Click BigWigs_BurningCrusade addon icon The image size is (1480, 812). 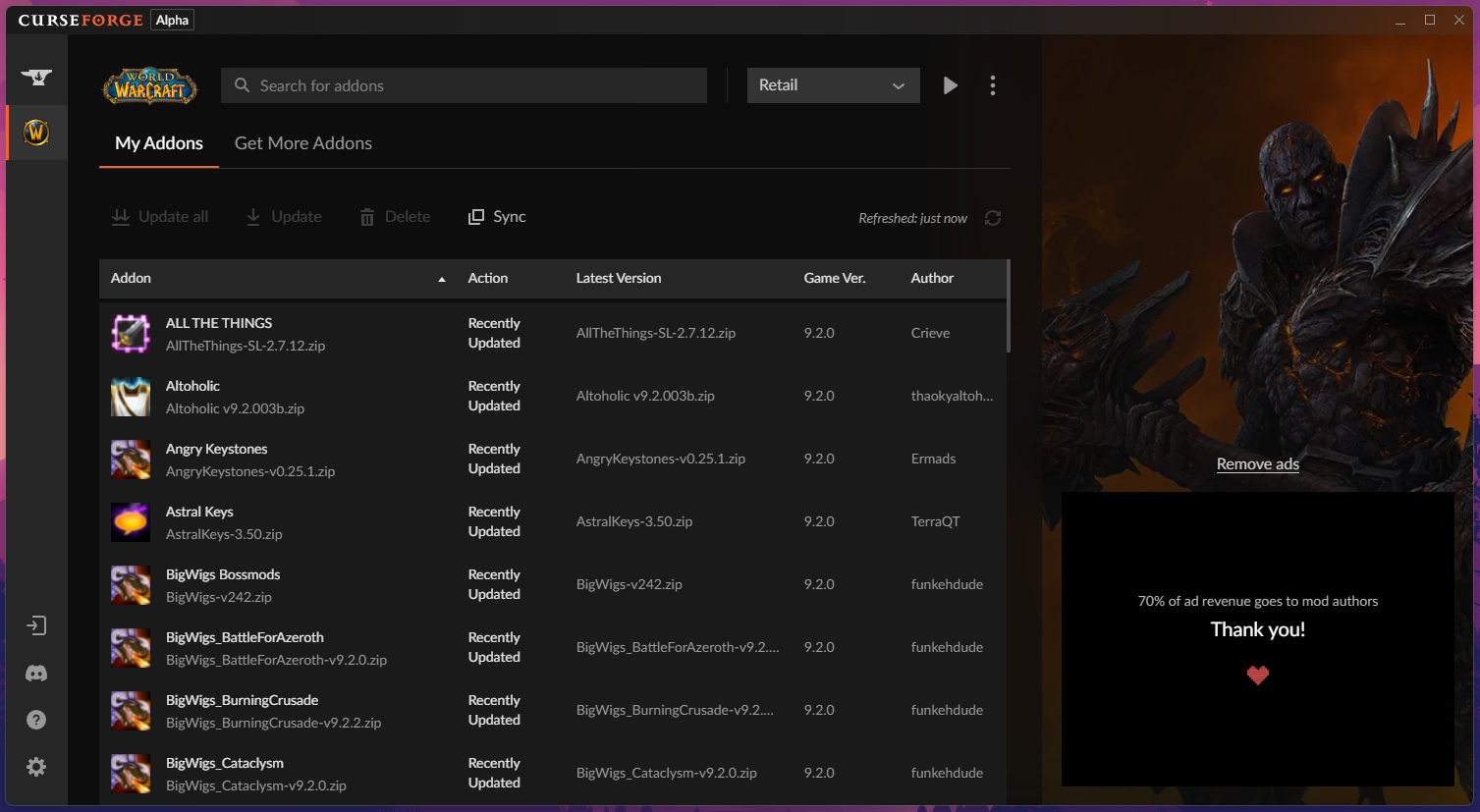tap(131, 711)
